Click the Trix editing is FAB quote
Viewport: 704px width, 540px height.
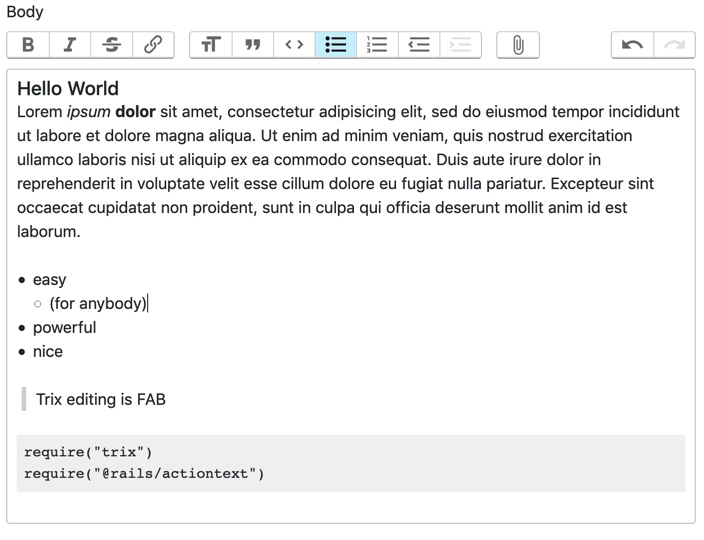pos(101,400)
